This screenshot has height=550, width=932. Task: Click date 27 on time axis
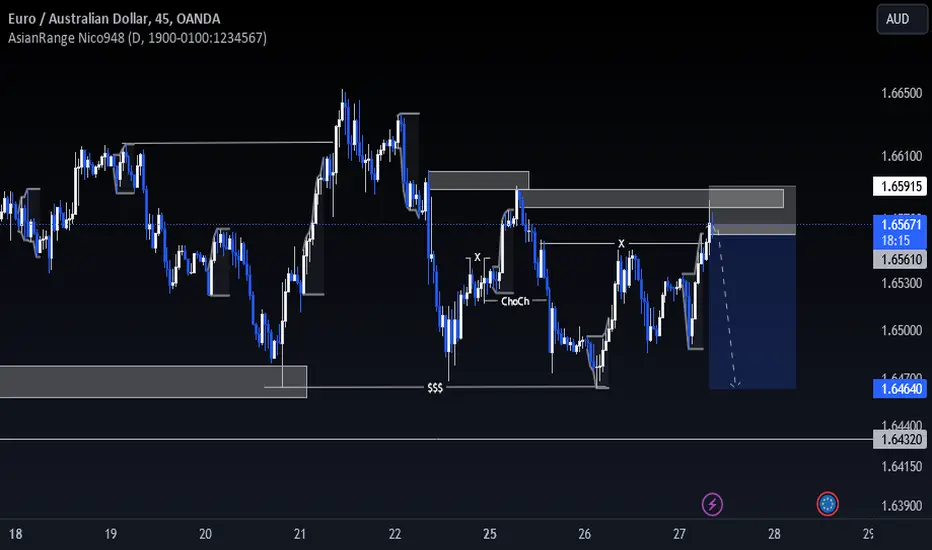coord(679,534)
